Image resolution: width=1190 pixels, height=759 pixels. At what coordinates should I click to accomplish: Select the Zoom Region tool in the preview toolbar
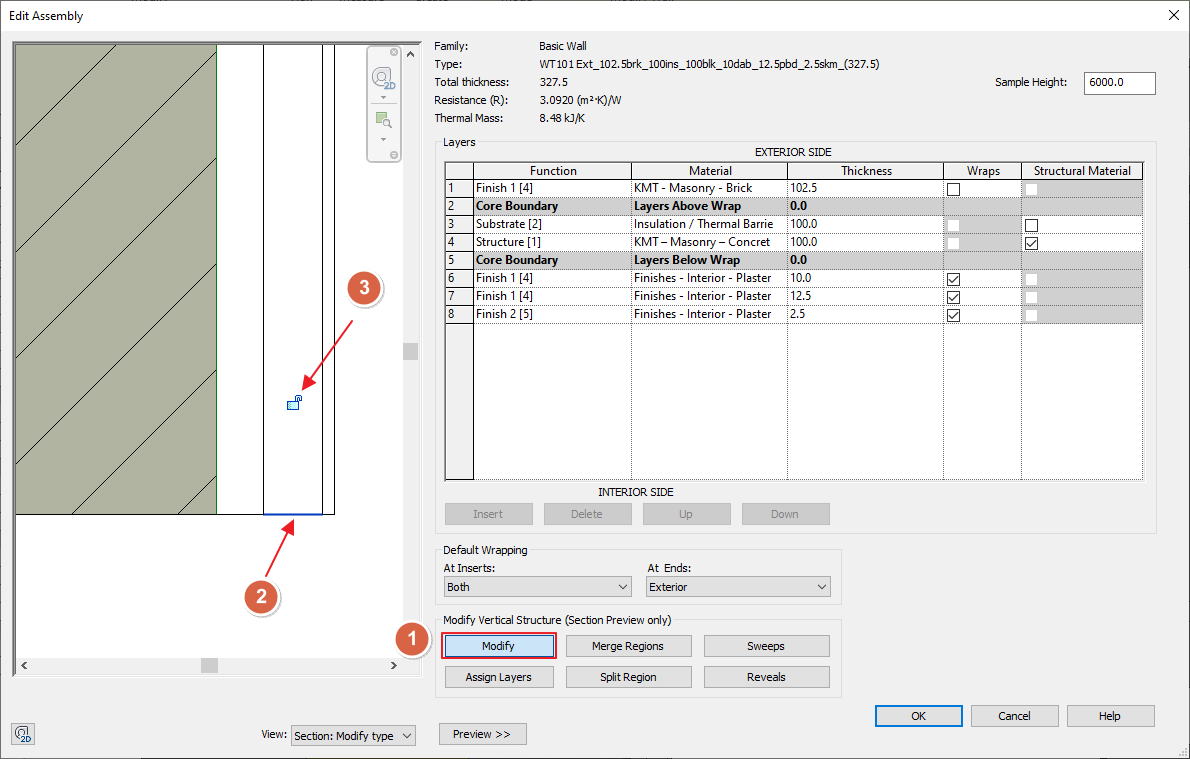coord(383,118)
